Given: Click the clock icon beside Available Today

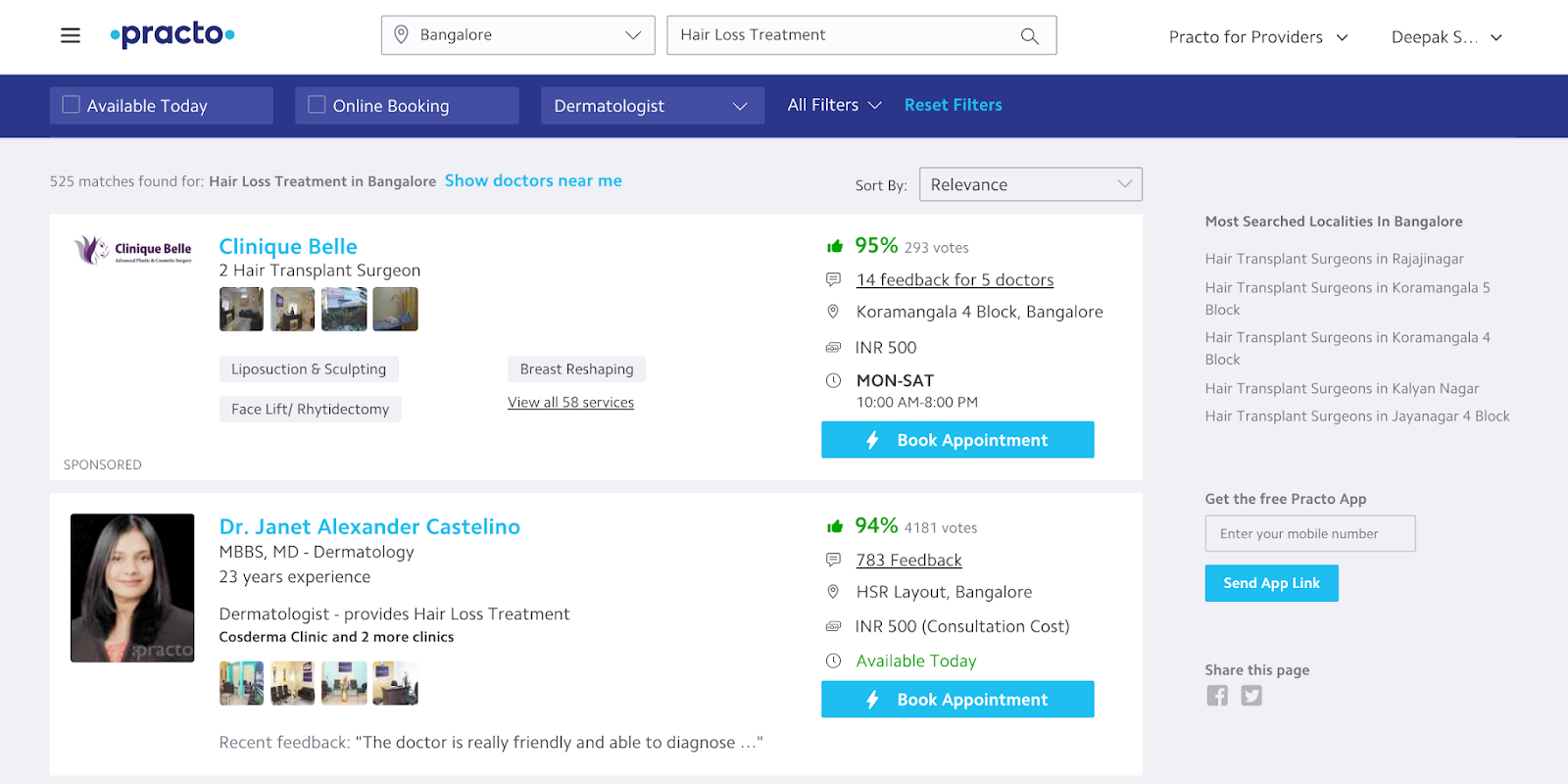Looking at the screenshot, I should pyautogui.click(x=833, y=661).
